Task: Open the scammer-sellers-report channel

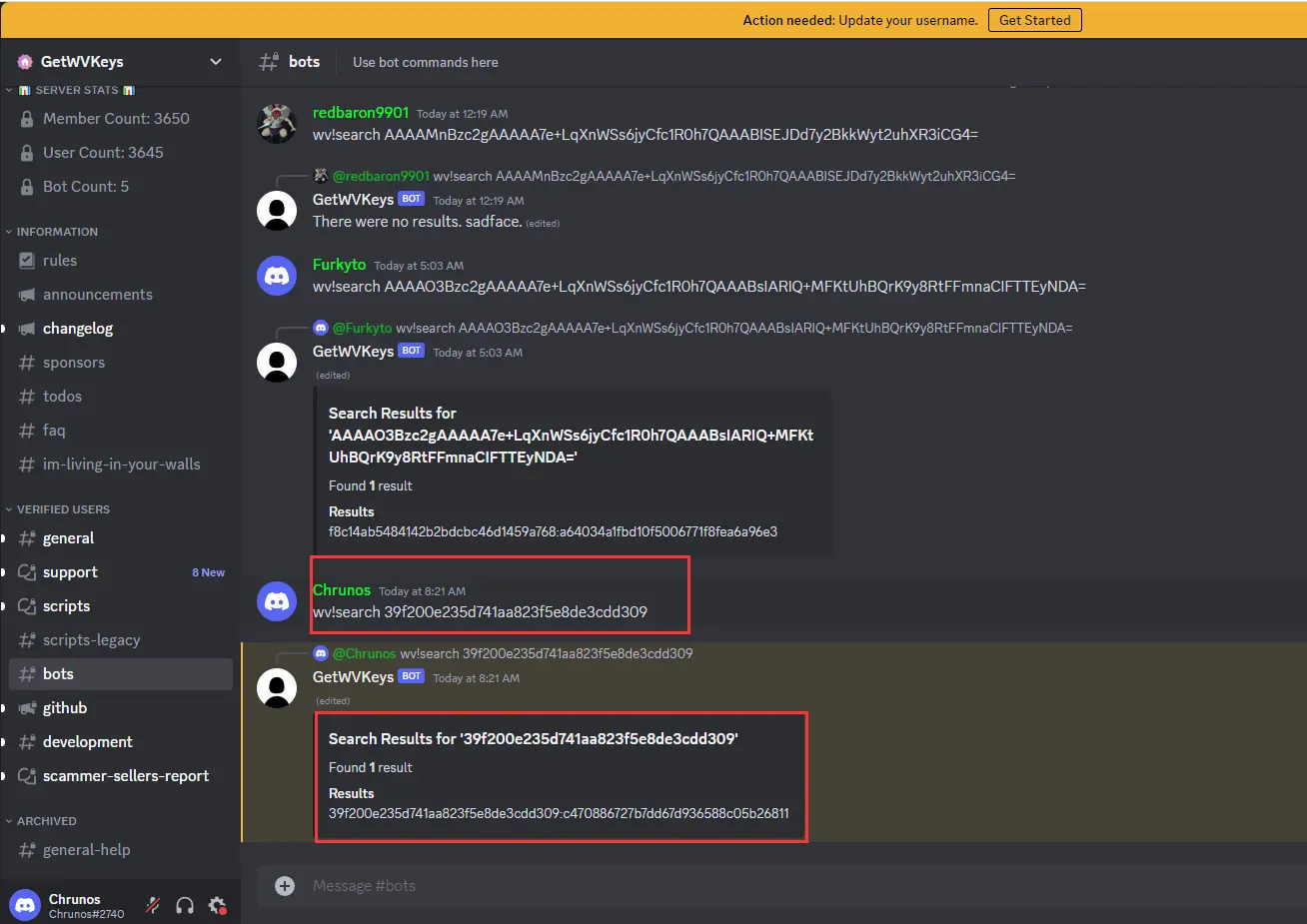Action: tap(126, 776)
